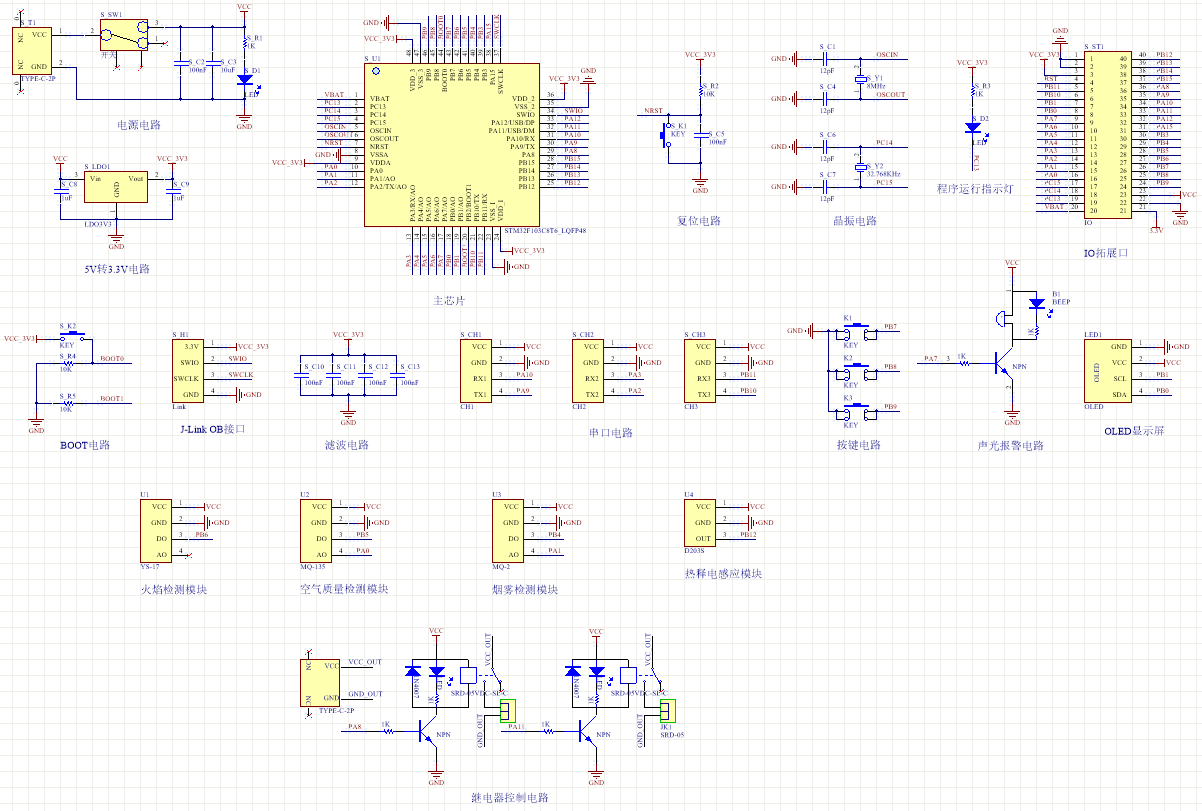Screen dimensions: 1202x811
Task: Select the S_K2 BOOT key switch
Action: click(x=68, y=336)
